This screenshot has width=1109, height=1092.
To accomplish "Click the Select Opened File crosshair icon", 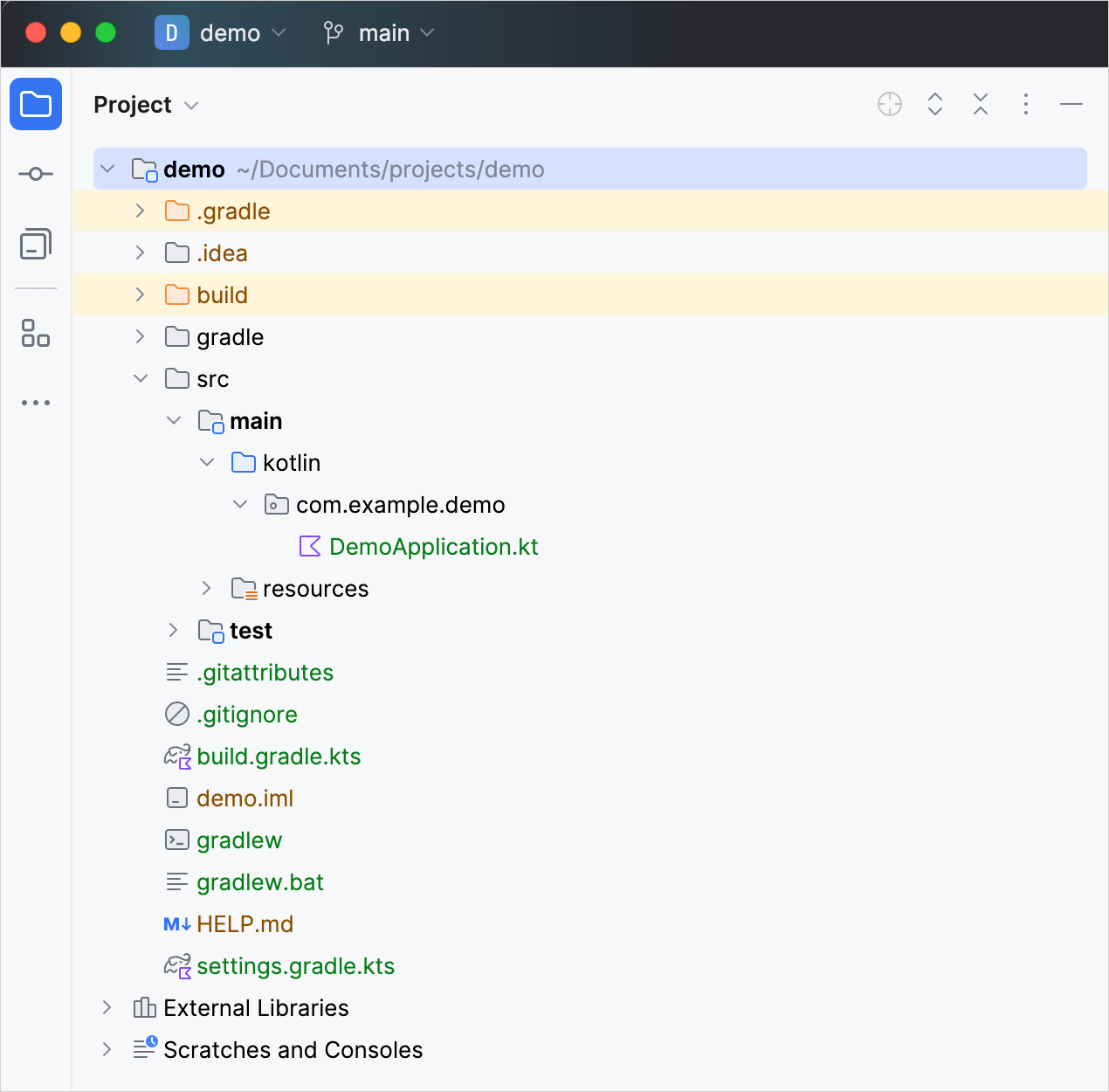I will [x=889, y=104].
